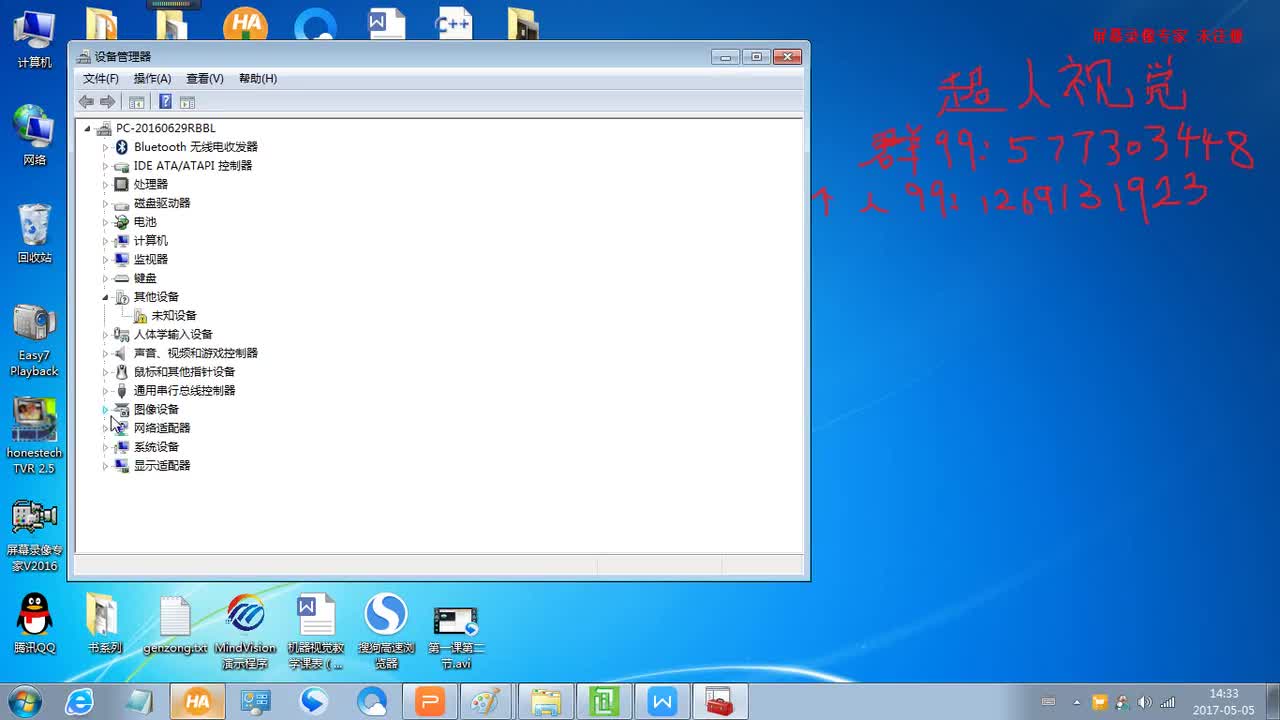Expand the 通用串行总线控制器 category
The width and height of the screenshot is (1280, 720).
(x=105, y=391)
